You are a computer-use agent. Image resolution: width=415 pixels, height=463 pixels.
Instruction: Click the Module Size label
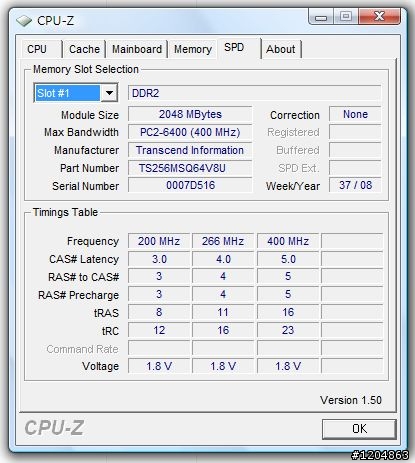point(90,115)
